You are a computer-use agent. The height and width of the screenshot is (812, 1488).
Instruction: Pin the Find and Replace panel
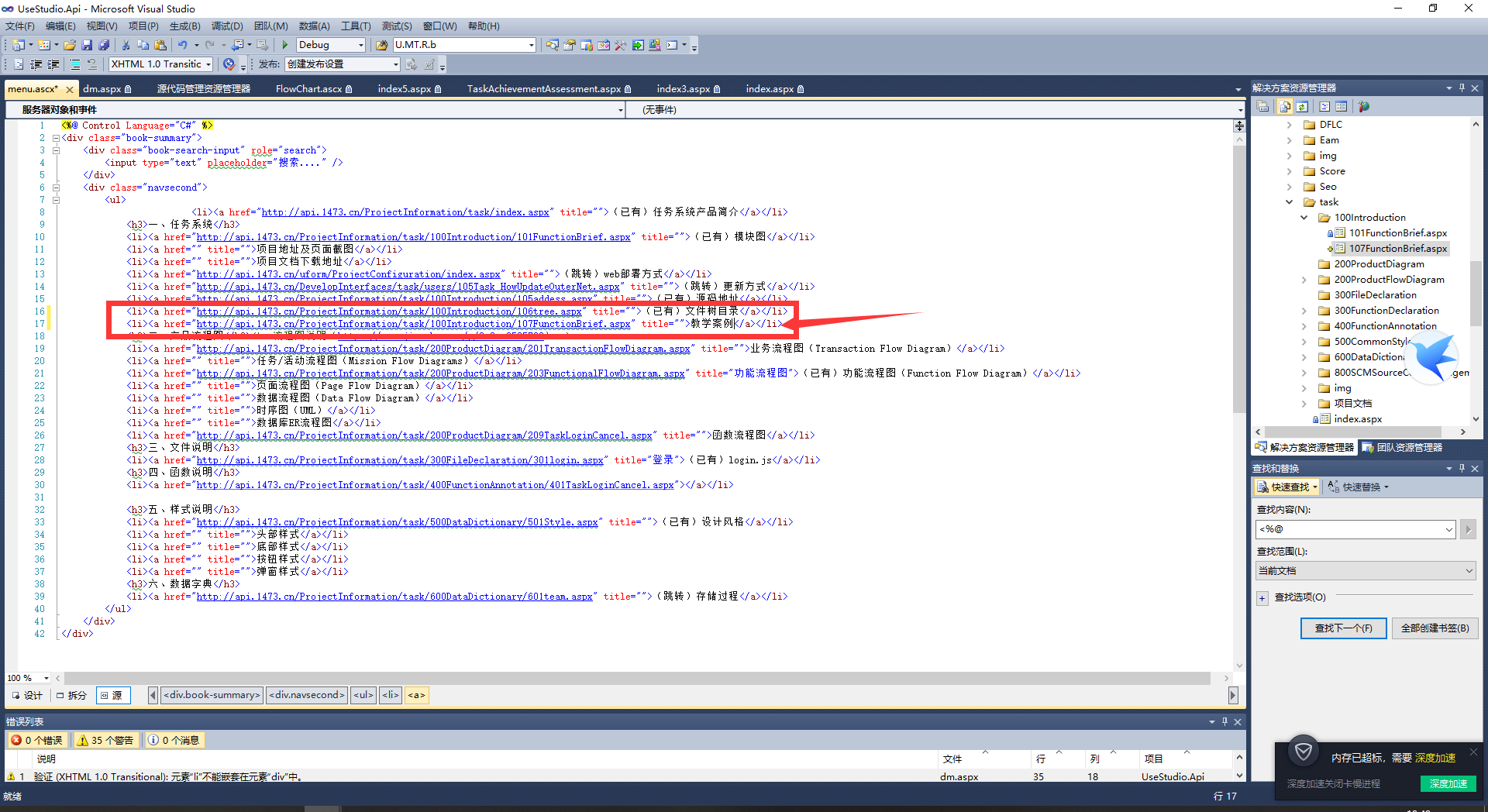[1462, 468]
